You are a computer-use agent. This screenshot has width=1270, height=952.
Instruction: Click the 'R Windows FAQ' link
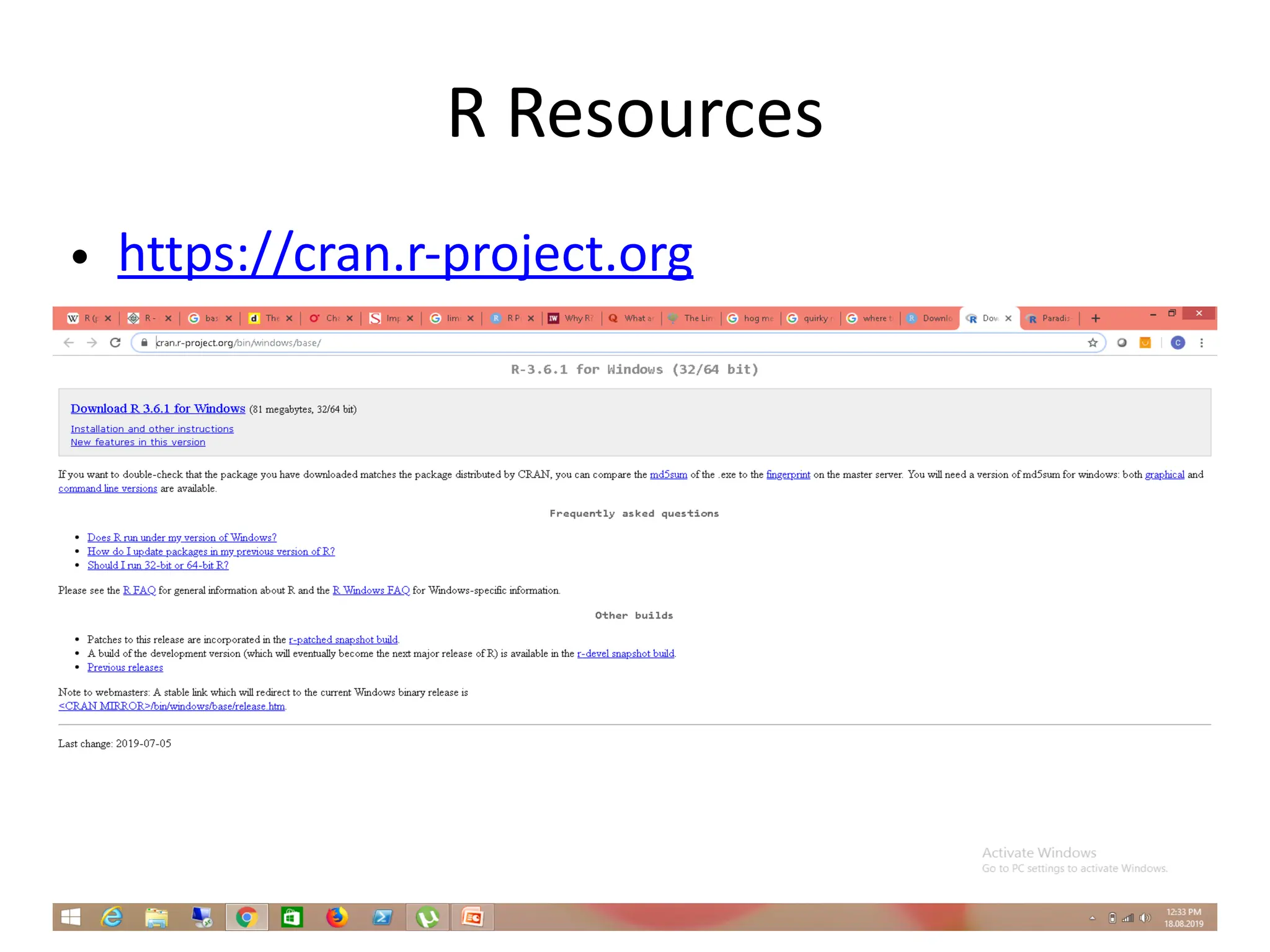coord(371,591)
